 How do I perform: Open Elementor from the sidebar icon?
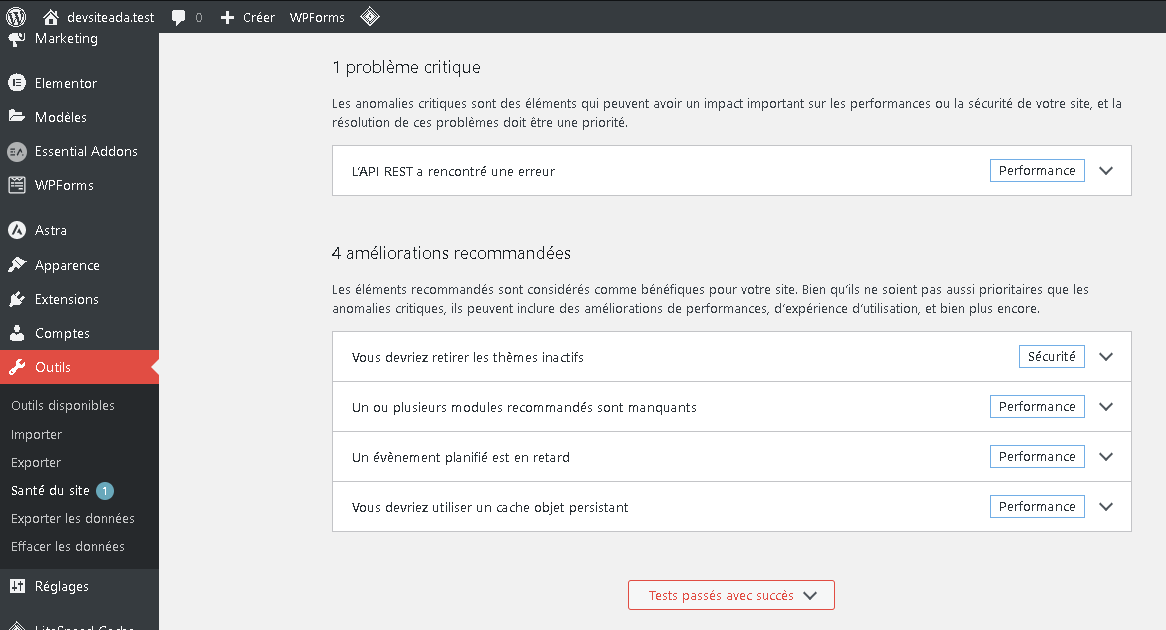16,83
